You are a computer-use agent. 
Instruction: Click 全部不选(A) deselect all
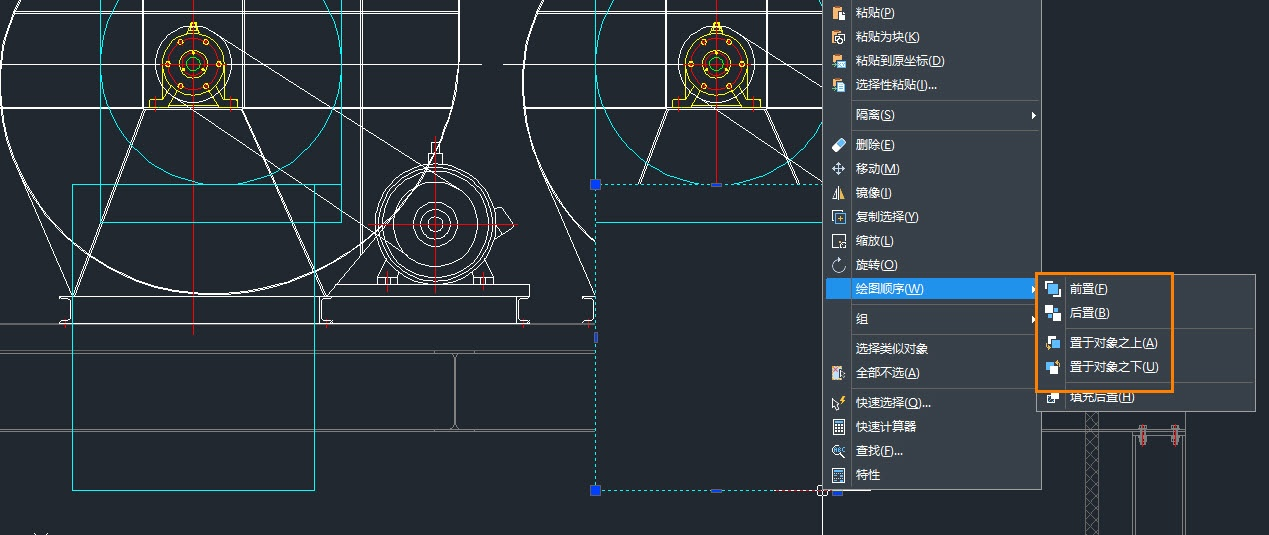931,373
